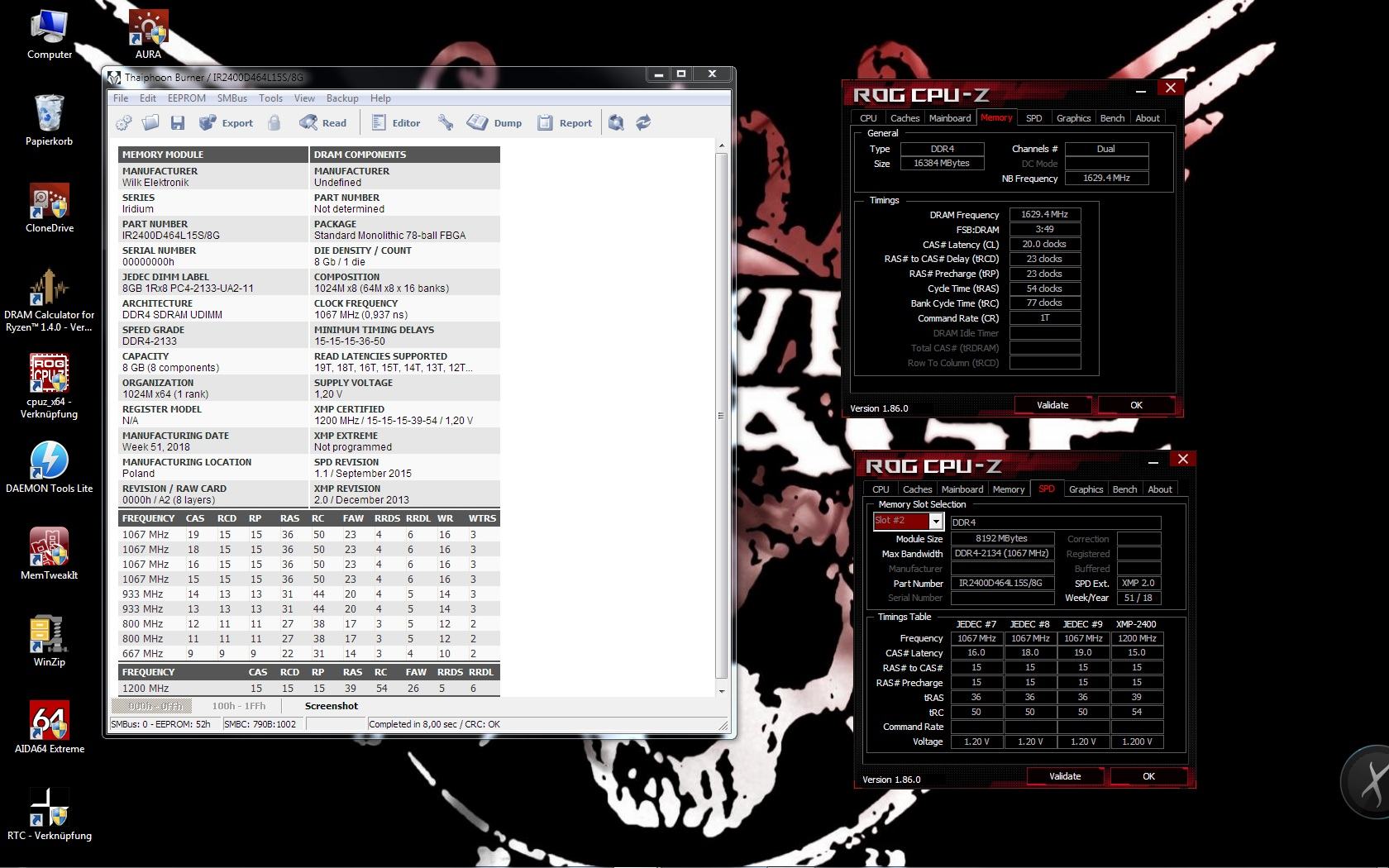Switch to the 100h - 1FFh tab
Viewport: 1389px width, 868px height.
[239, 706]
